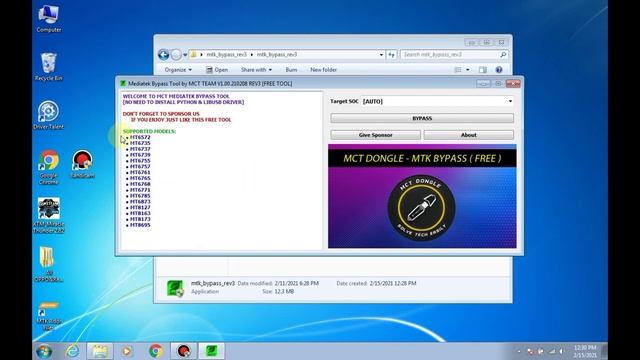The height and width of the screenshot is (360, 640).
Task: Open the volume icon in system tray
Action: click(562, 351)
